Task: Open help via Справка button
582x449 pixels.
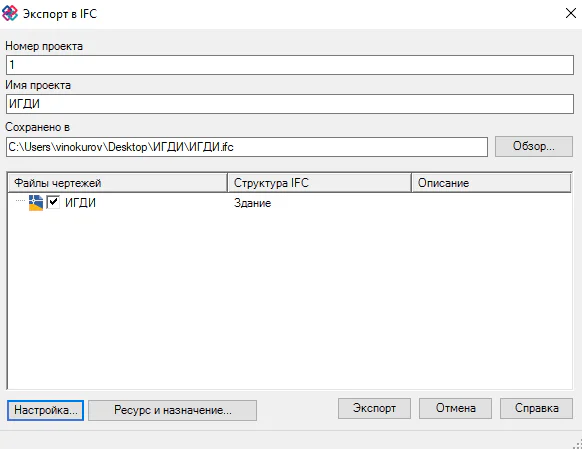Action: click(536, 408)
